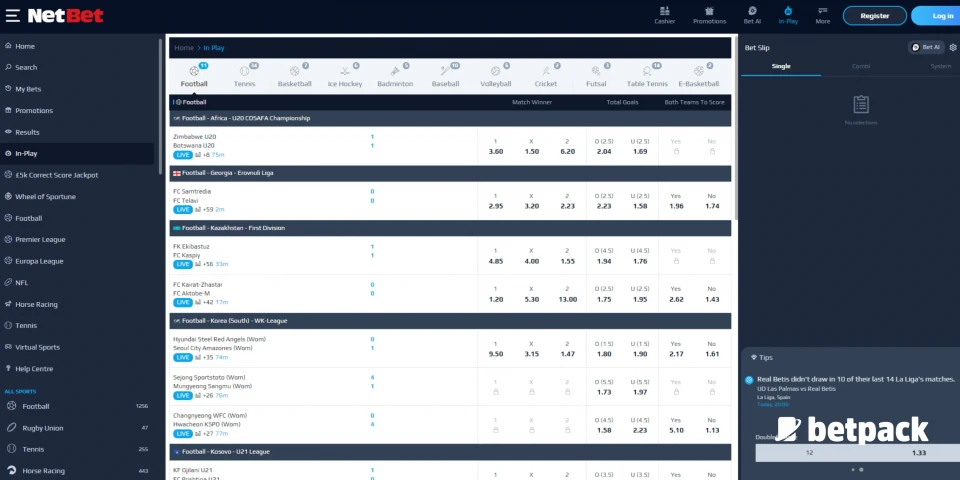960x480 pixels.
Task: Pick Zimbabwe U20 win at 3.60
Action: click(495, 146)
